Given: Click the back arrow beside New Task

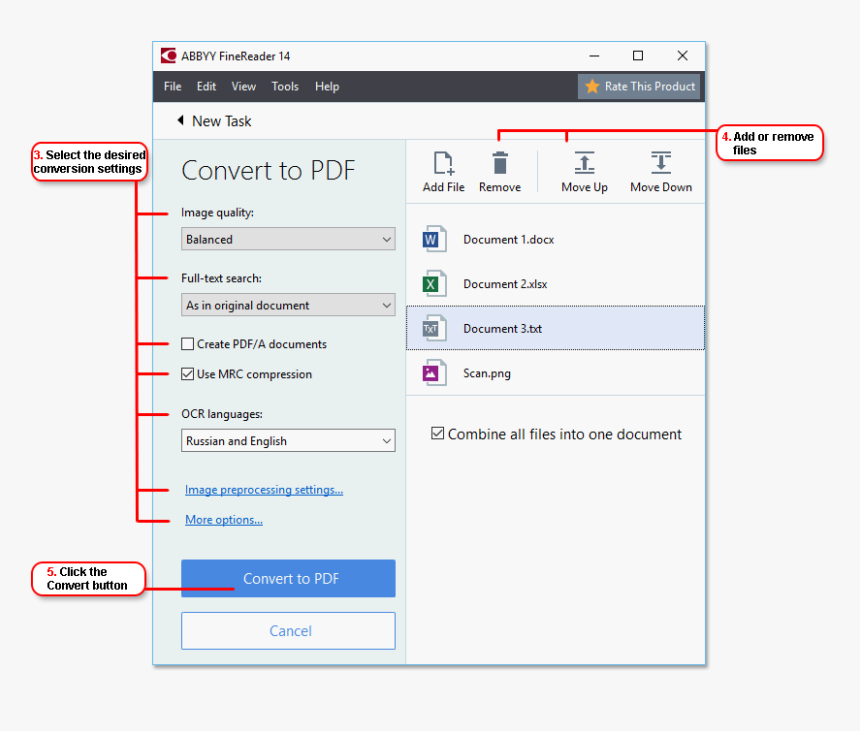Looking at the screenshot, I should pos(180,120).
